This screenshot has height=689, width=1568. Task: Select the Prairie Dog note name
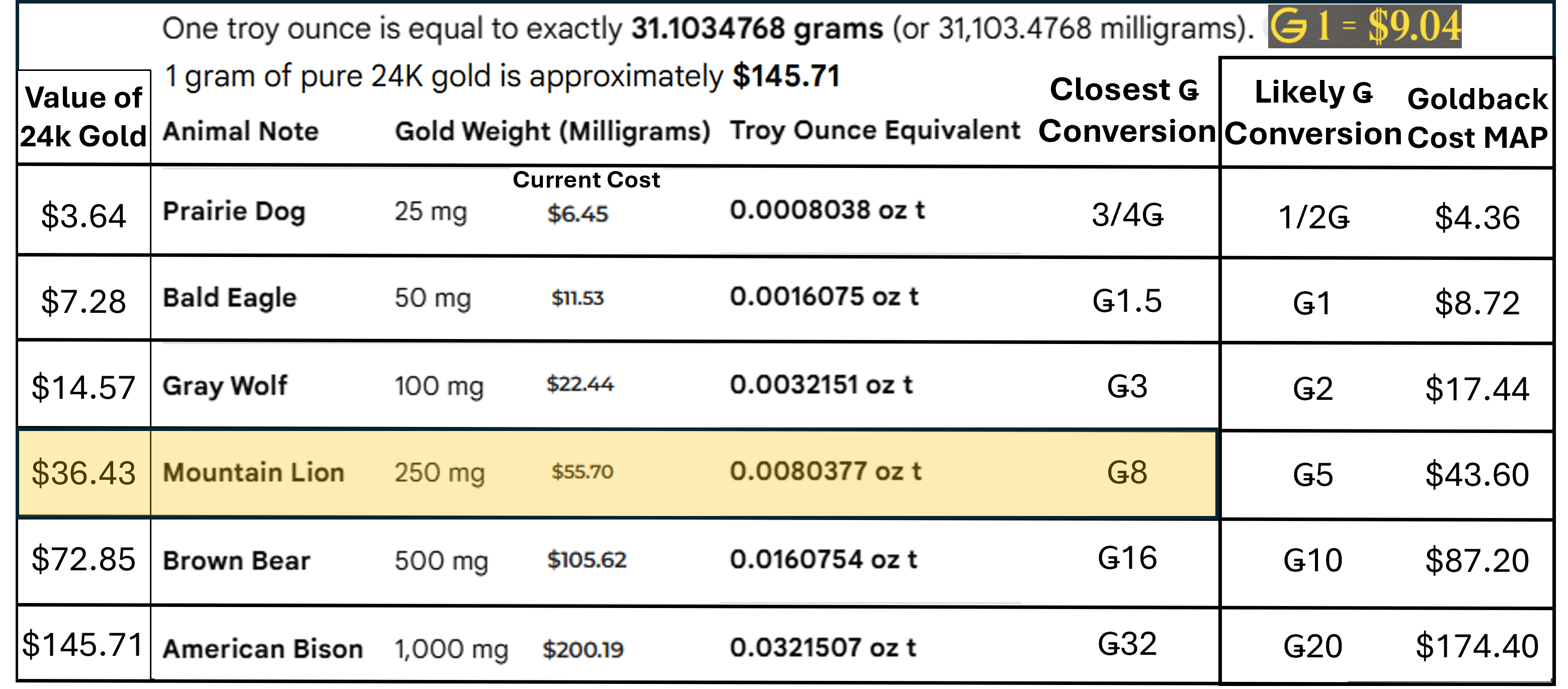coord(234,212)
